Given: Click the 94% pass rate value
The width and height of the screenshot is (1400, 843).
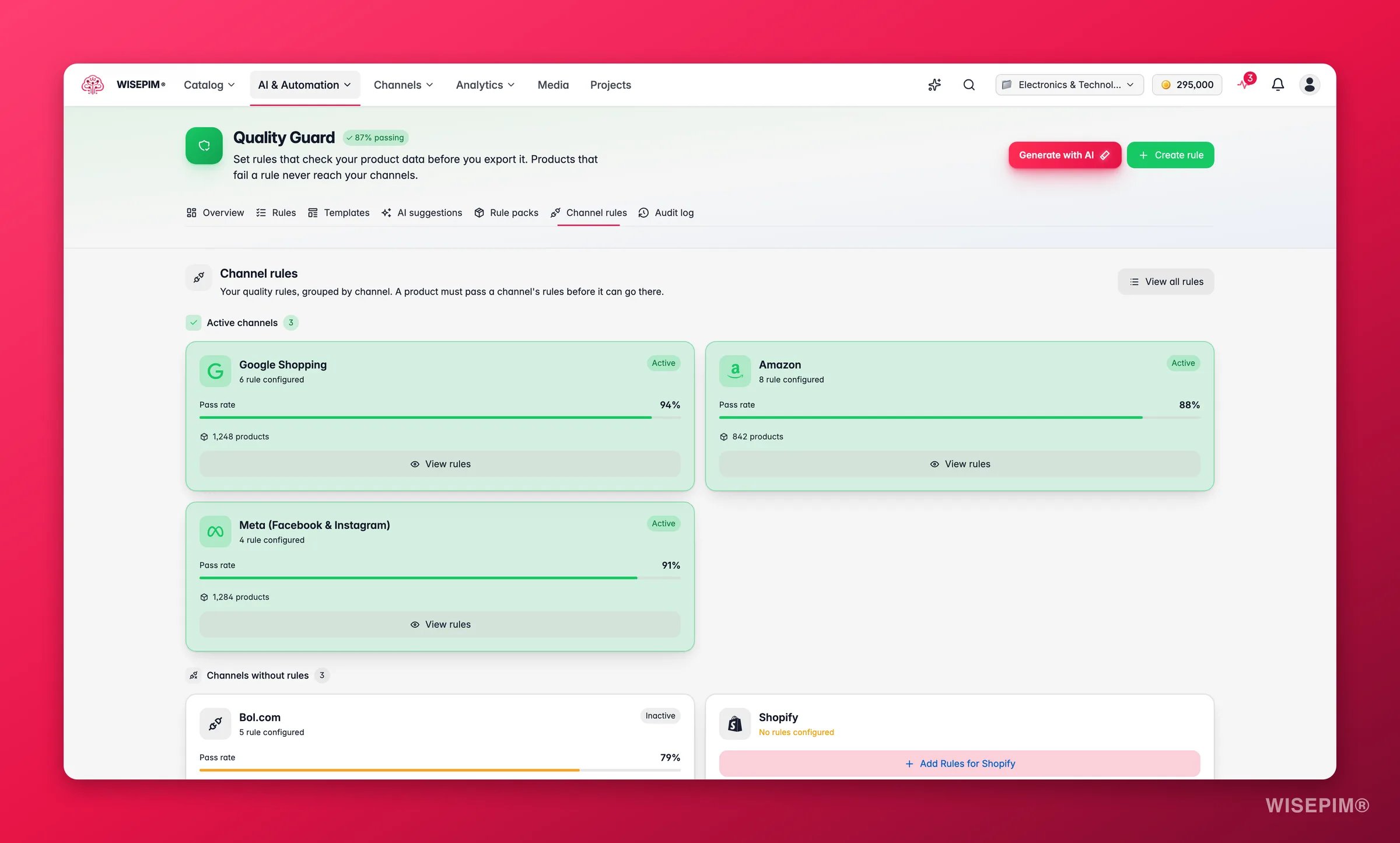Looking at the screenshot, I should tap(670, 405).
